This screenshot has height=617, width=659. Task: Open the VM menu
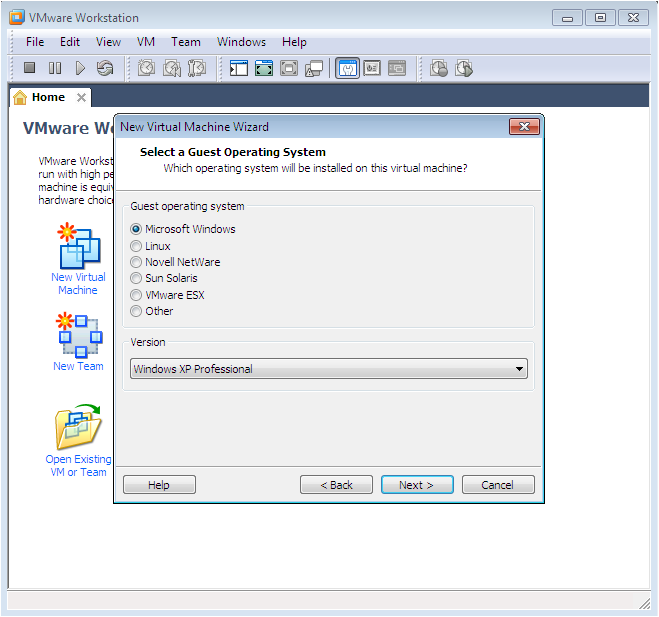[146, 42]
